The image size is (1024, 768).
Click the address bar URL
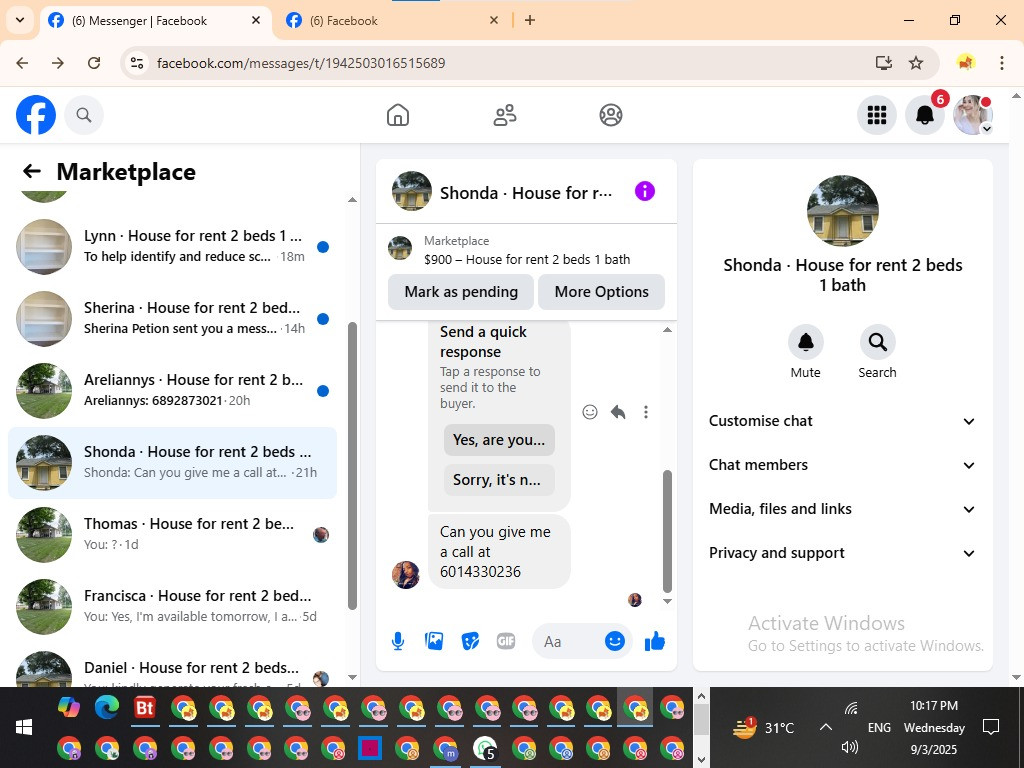pos(301,63)
